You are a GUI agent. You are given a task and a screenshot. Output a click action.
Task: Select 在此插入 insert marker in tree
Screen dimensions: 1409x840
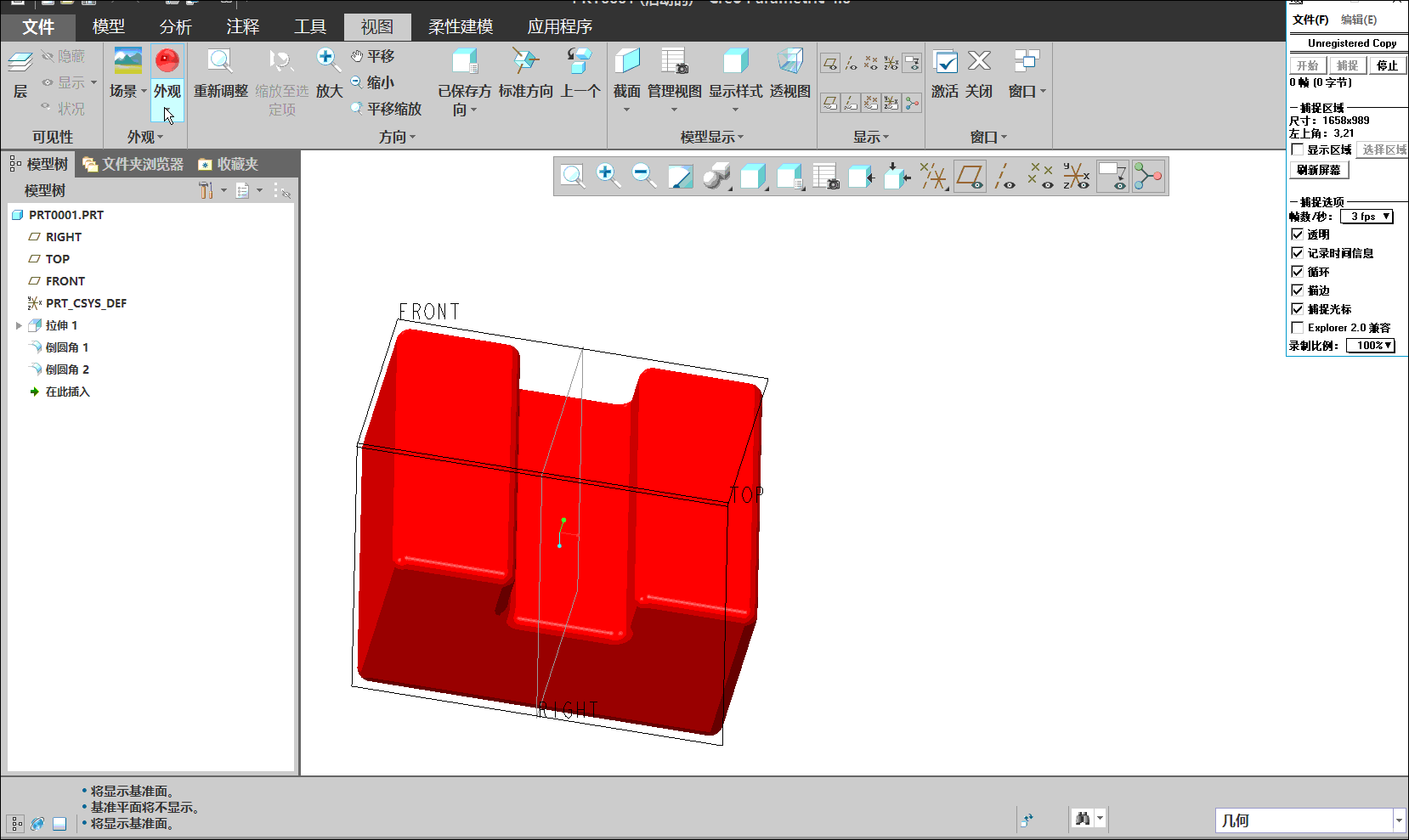pos(67,392)
